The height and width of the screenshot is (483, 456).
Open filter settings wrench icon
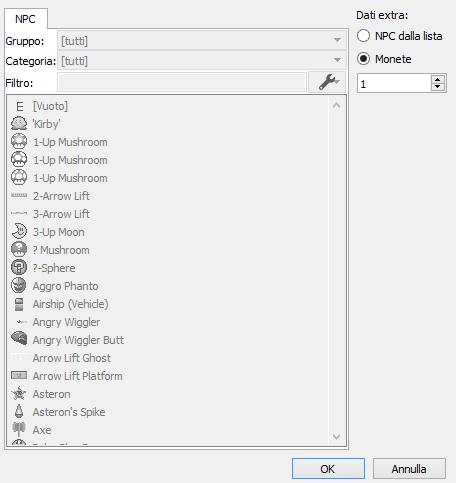pos(327,82)
